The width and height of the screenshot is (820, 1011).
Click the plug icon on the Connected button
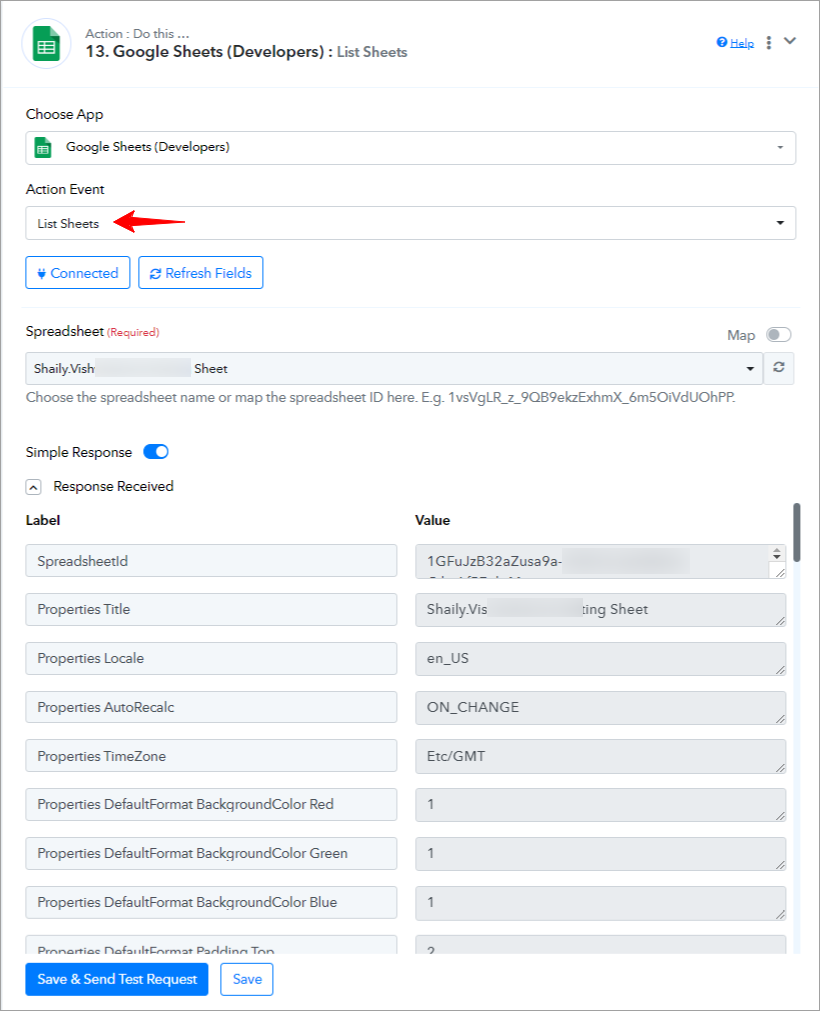pos(41,273)
